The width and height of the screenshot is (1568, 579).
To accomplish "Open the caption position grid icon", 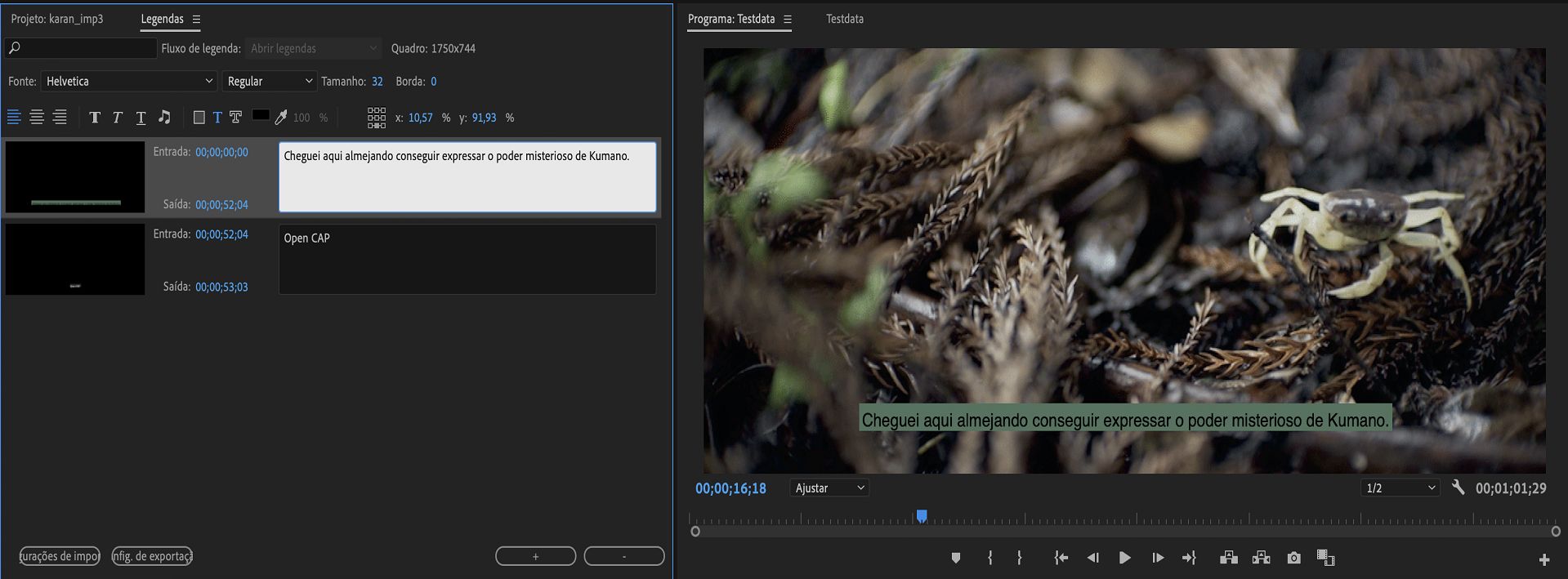I will [x=376, y=118].
